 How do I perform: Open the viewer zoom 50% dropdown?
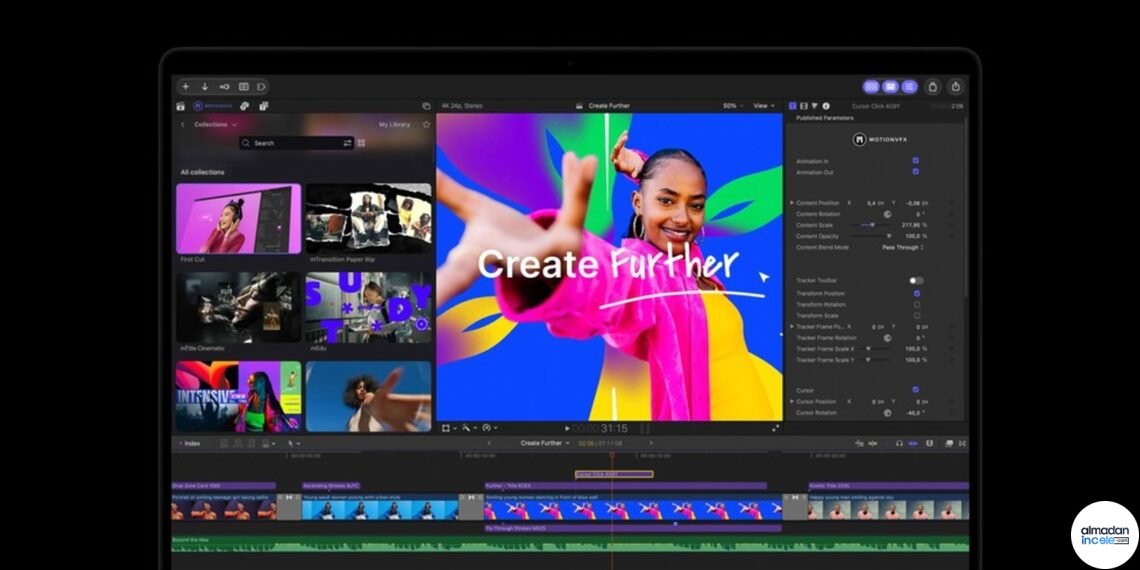[732, 106]
